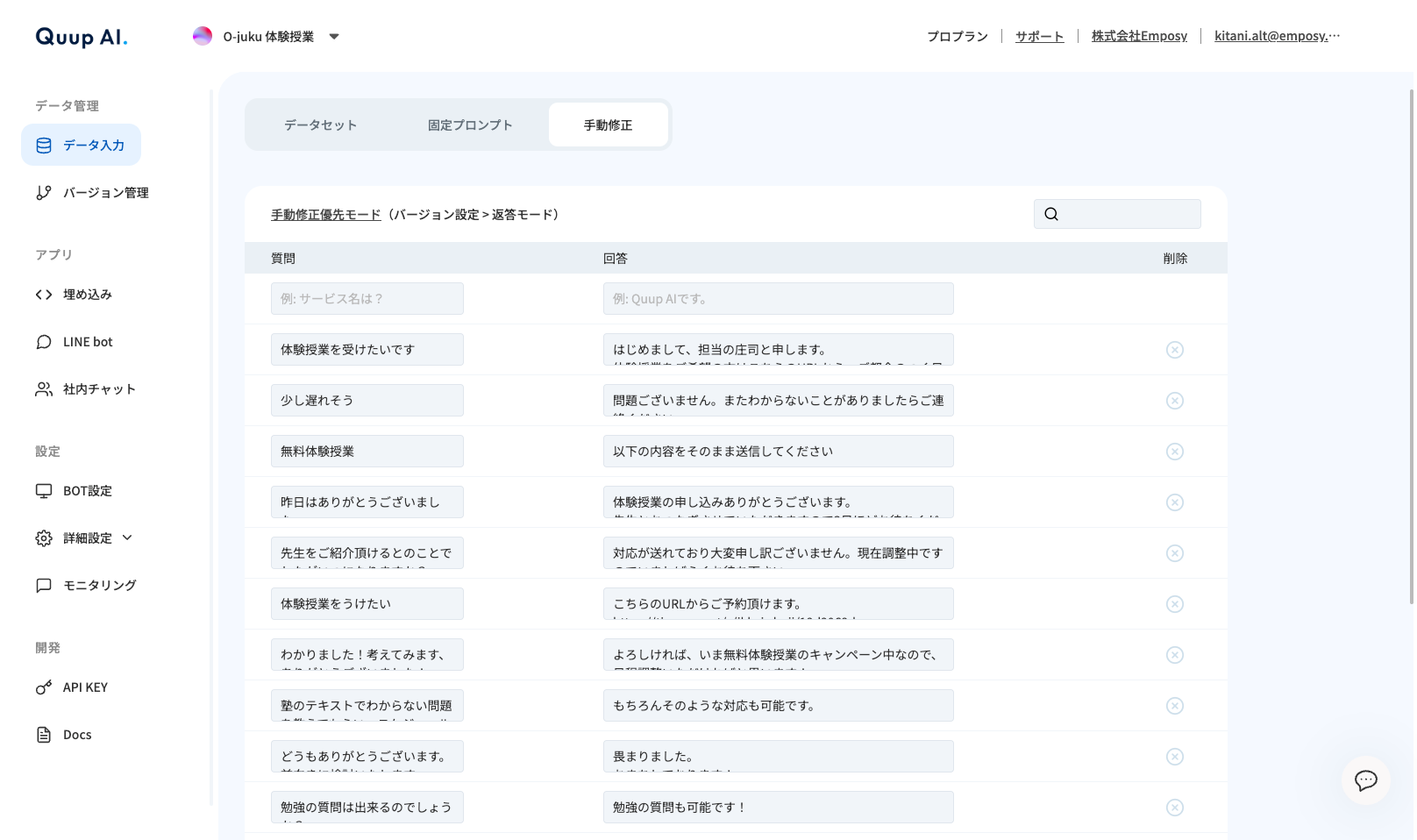The width and height of the screenshot is (1417, 840).
Task: Delete the 体験授業を受けたいです row
Action: (1174, 350)
